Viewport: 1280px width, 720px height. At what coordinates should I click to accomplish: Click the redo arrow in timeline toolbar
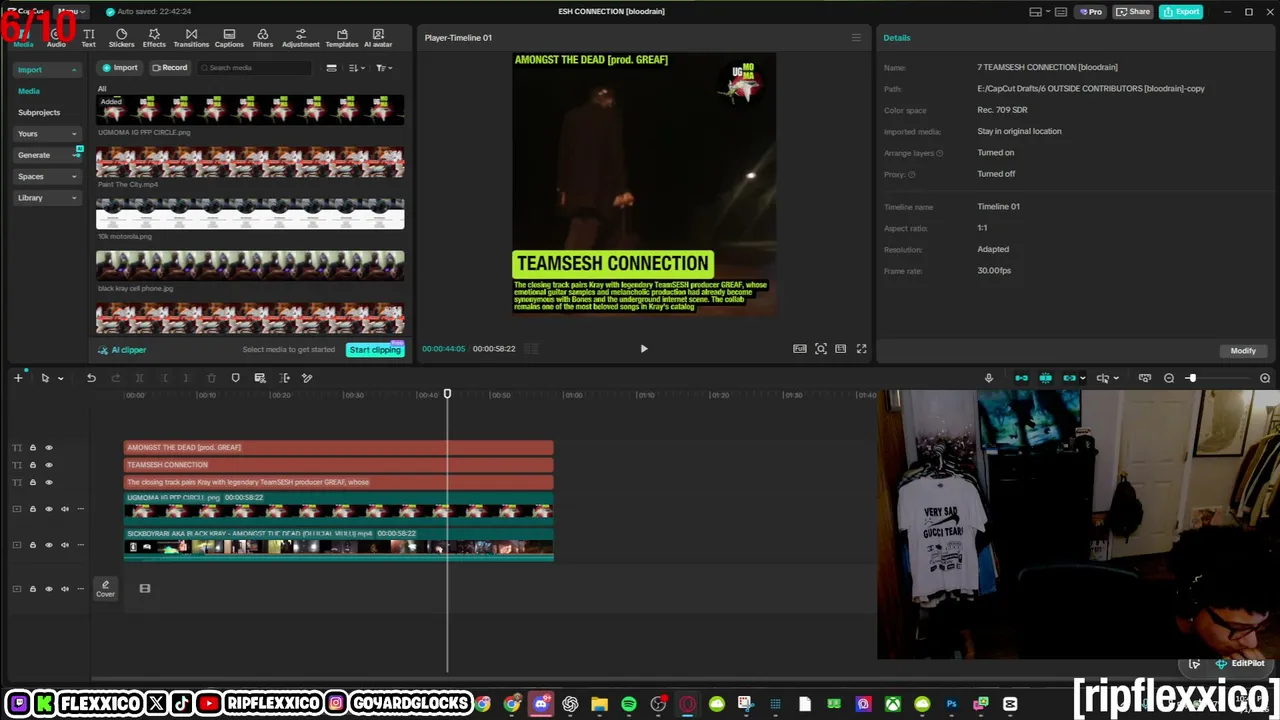click(115, 378)
